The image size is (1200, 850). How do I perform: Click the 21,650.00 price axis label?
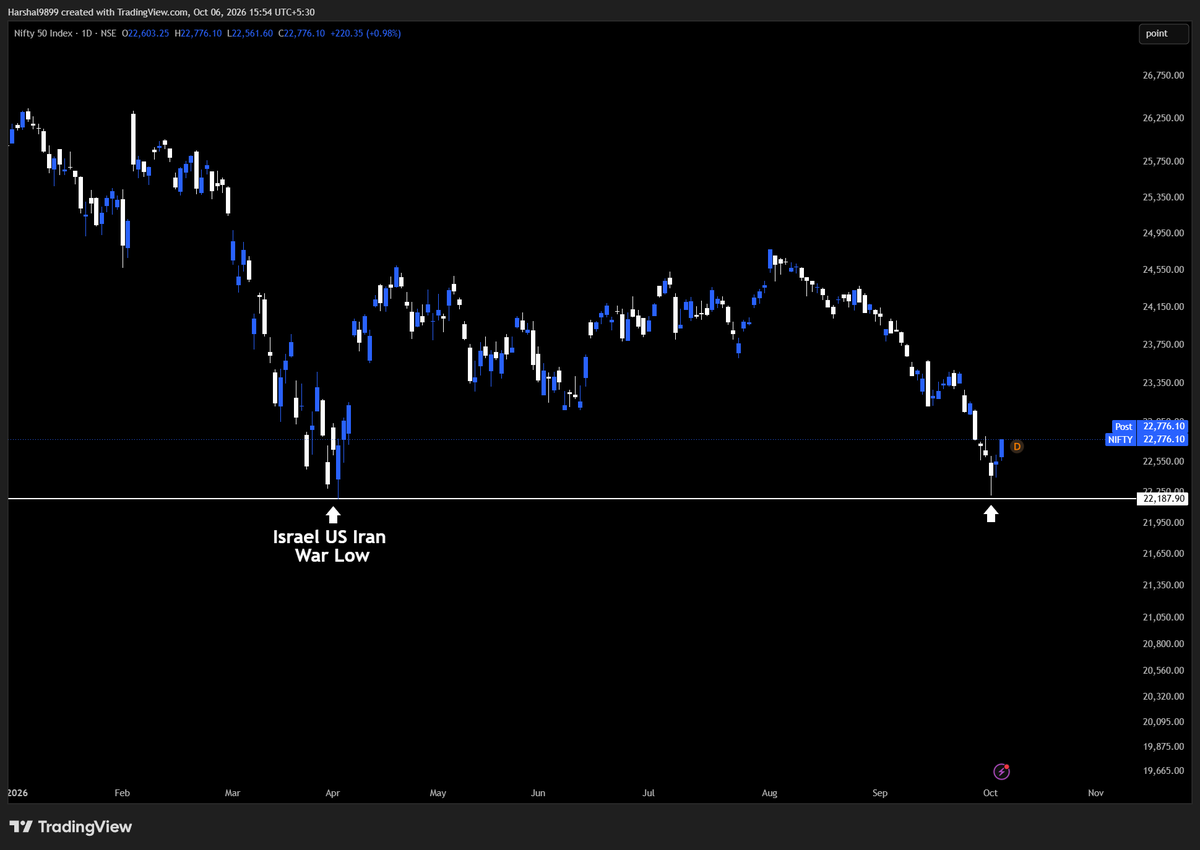click(1164, 553)
